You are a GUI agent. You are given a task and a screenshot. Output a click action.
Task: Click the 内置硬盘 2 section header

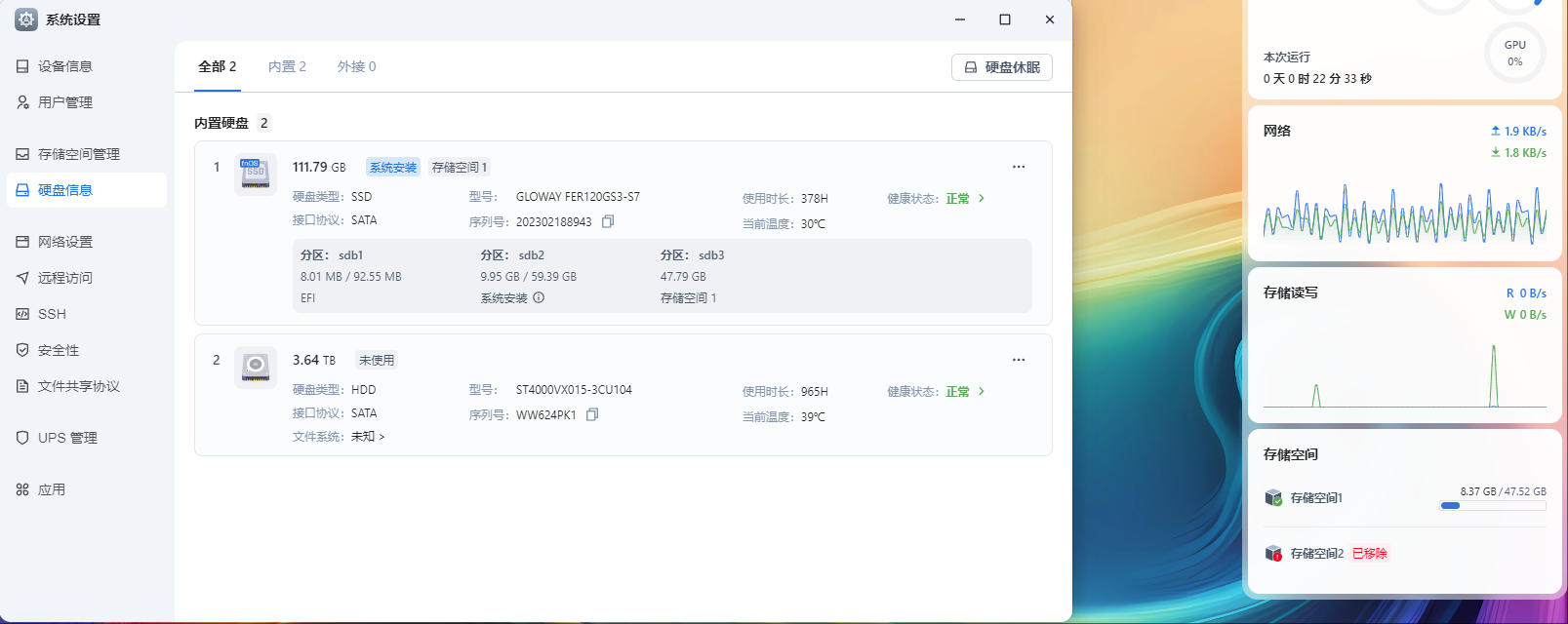[232, 123]
